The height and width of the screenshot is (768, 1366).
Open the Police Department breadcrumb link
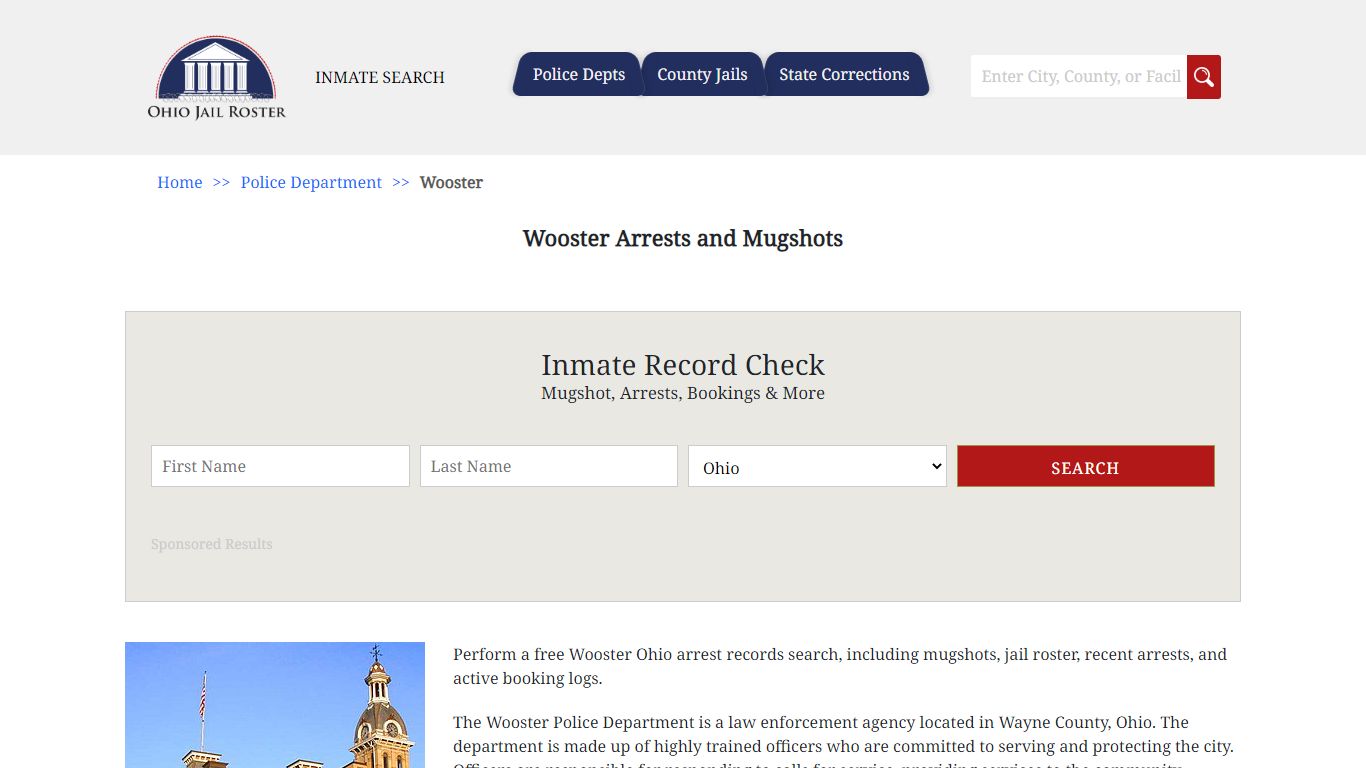[311, 182]
